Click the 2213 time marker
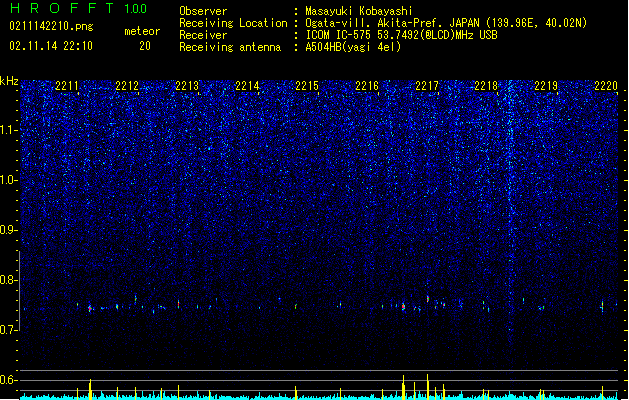 (x=187, y=86)
